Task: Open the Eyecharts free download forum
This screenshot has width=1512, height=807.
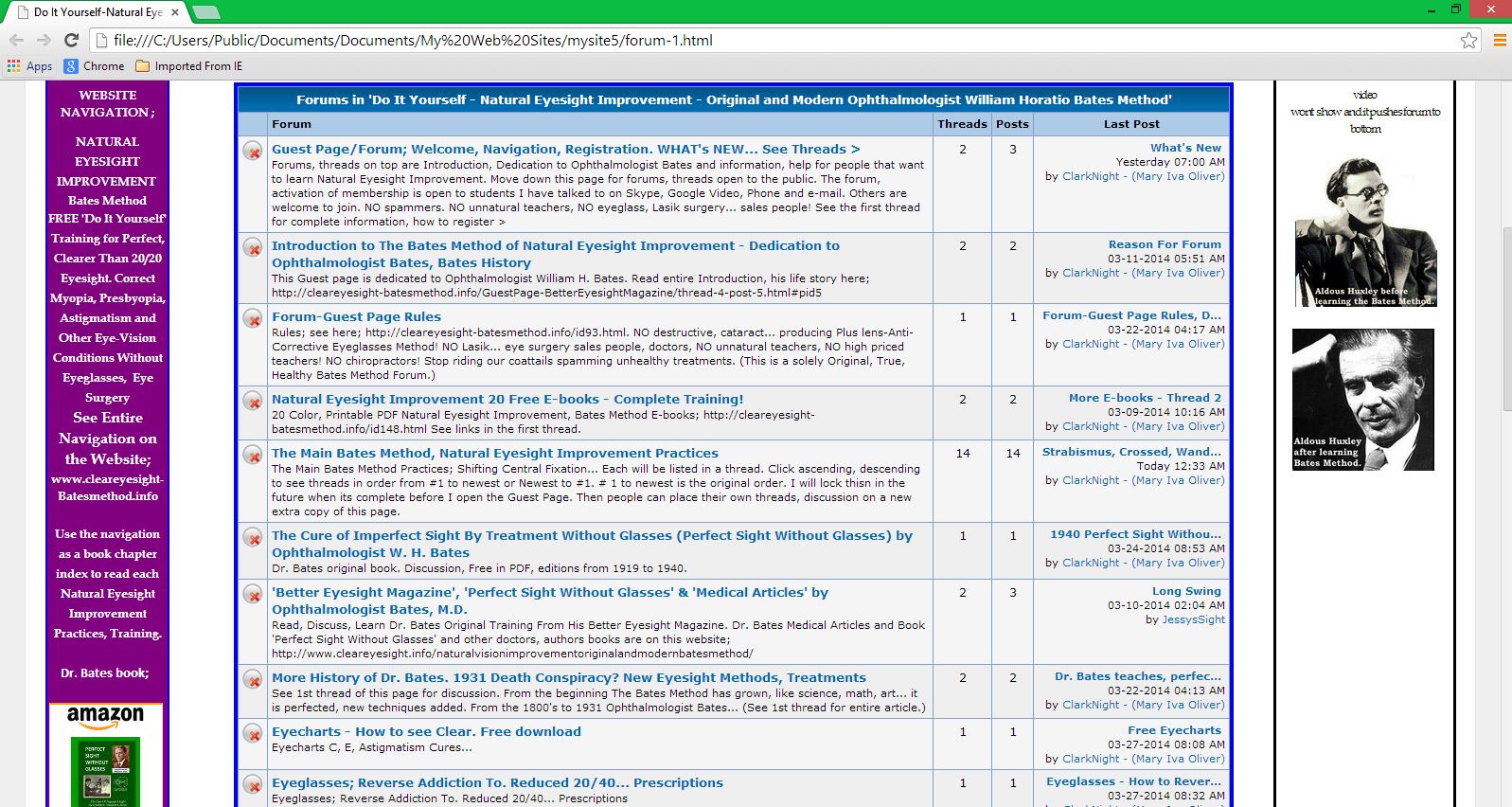Action: point(426,732)
